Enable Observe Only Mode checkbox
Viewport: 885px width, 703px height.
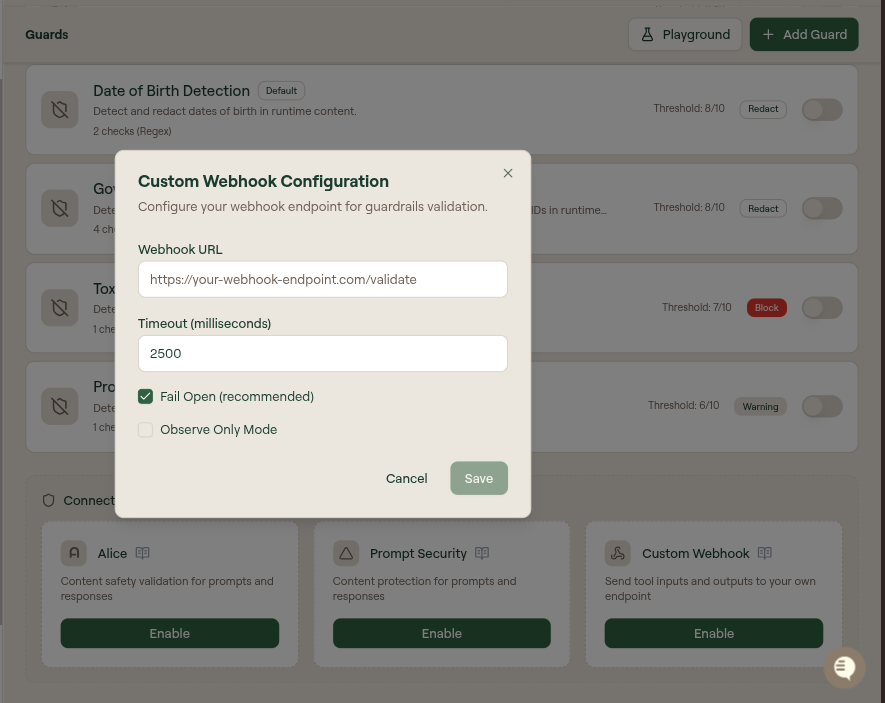point(146,430)
